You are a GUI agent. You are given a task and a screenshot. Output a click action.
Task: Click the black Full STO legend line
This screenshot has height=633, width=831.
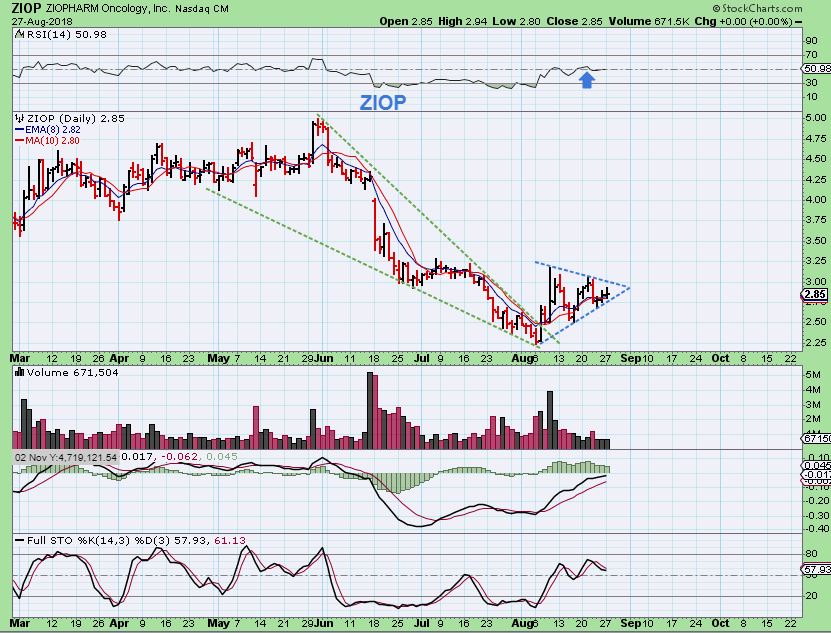point(20,541)
